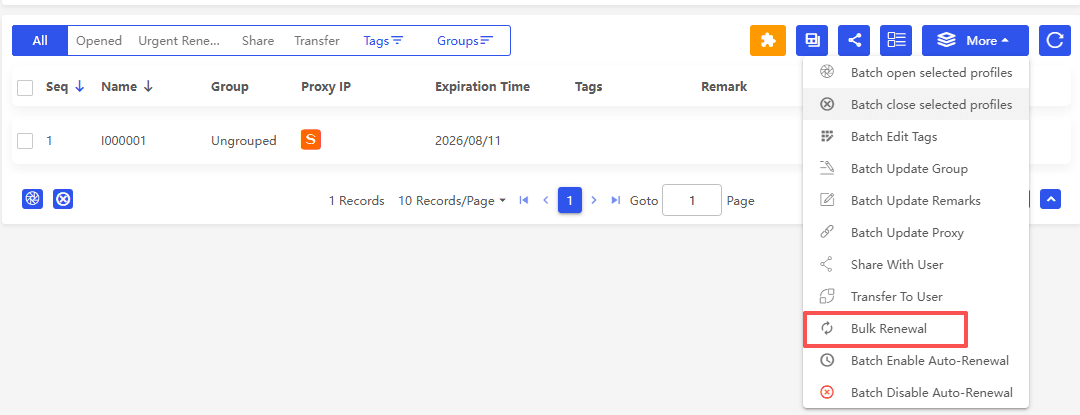
Task: Click the batch close X icon below table
Action: 63,199
